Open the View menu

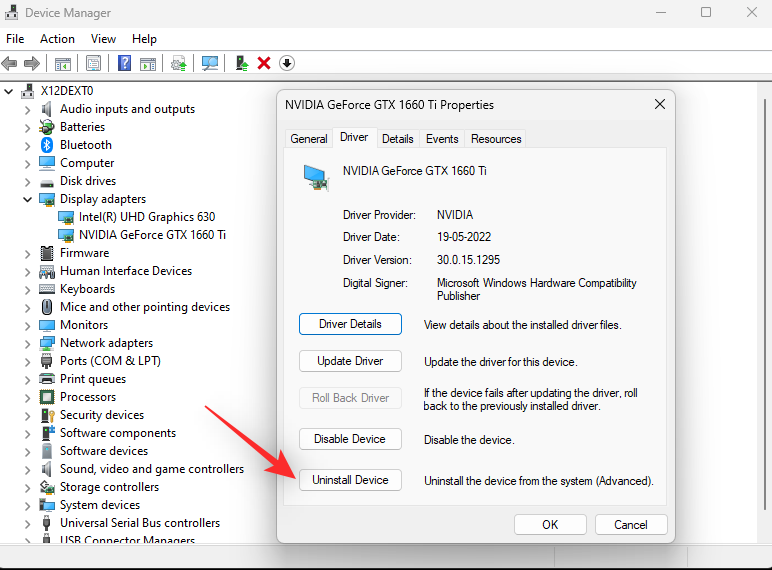104,39
